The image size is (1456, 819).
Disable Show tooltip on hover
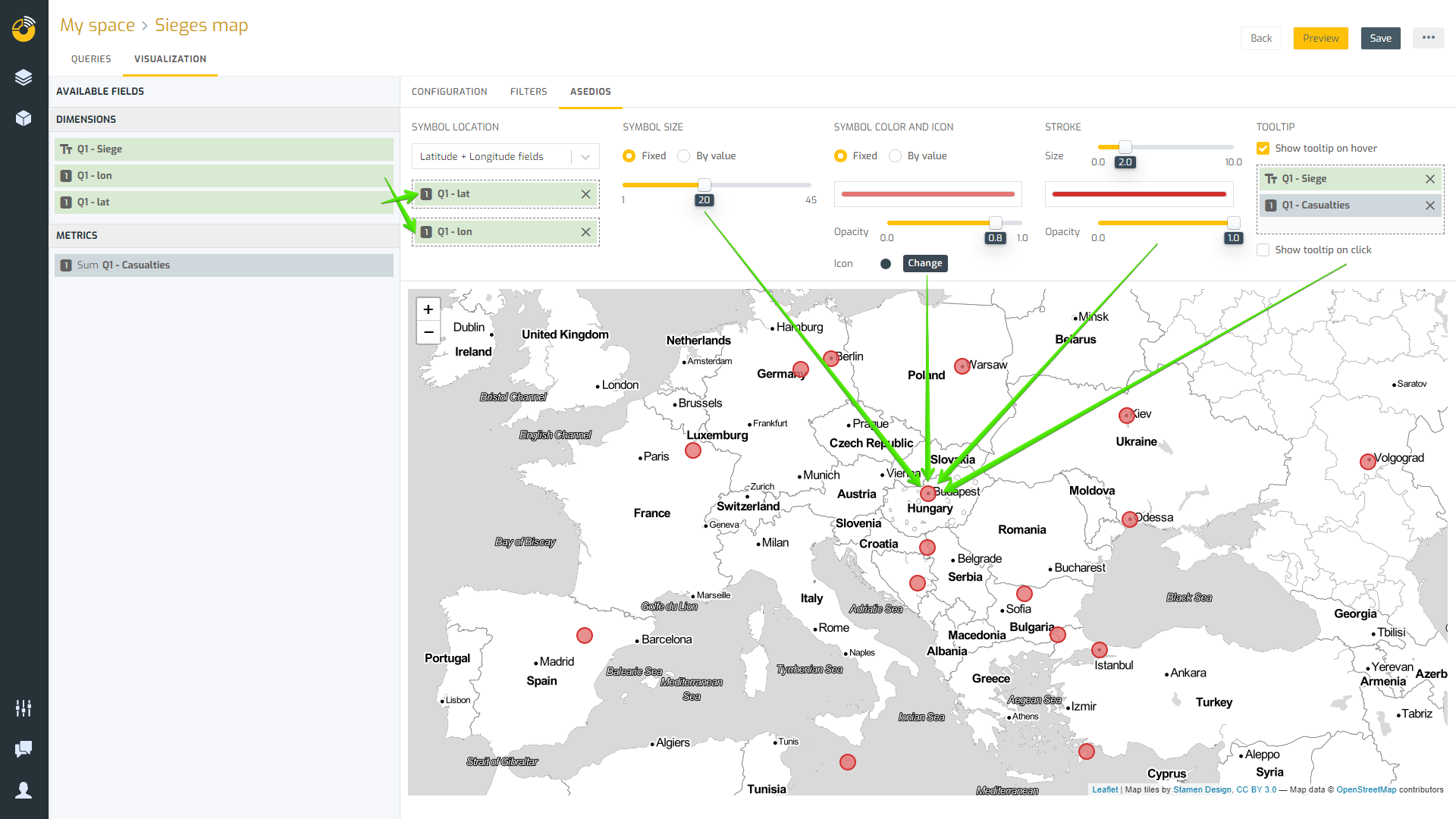coord(1263,148)
